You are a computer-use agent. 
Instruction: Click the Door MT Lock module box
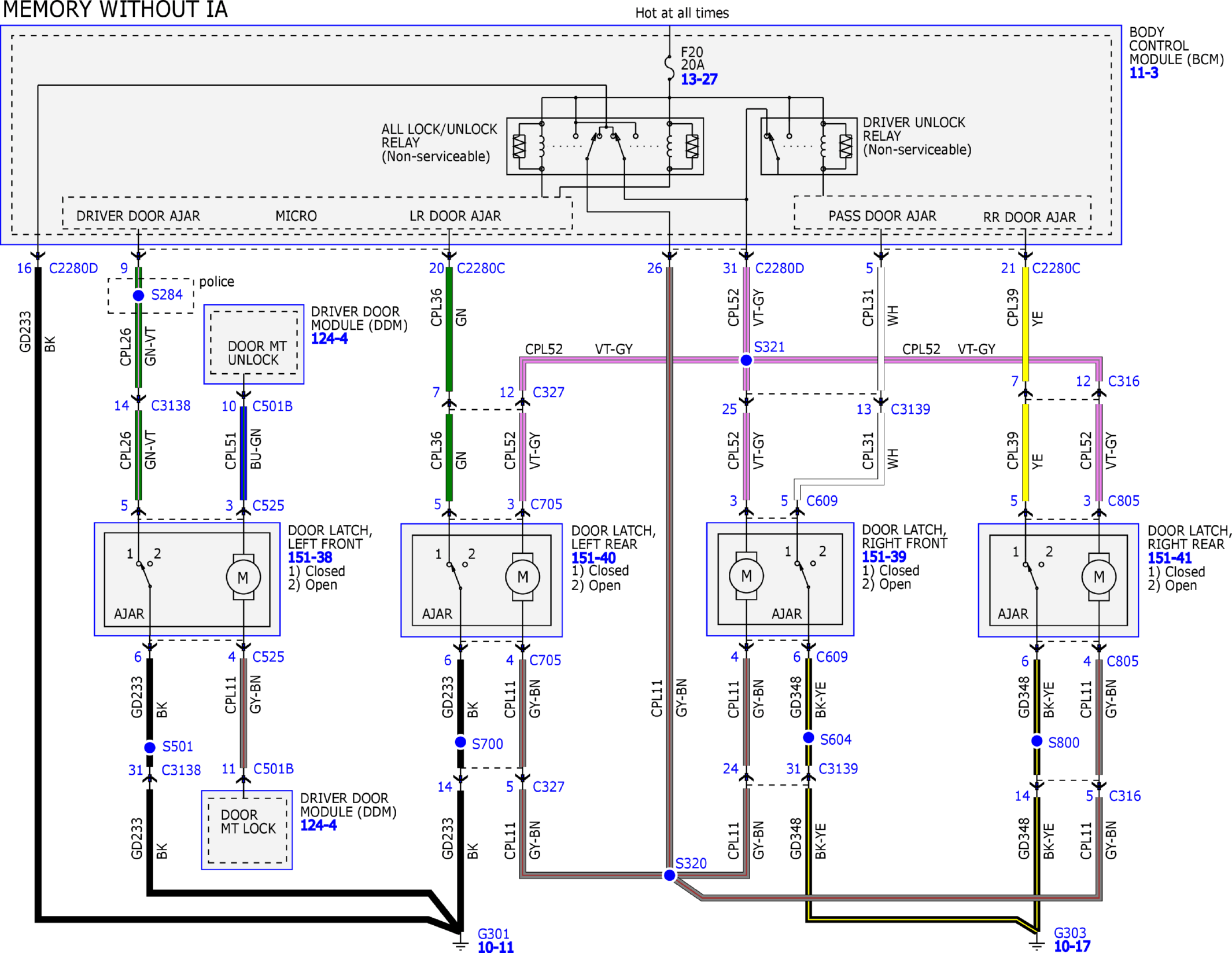click(247, 830)
